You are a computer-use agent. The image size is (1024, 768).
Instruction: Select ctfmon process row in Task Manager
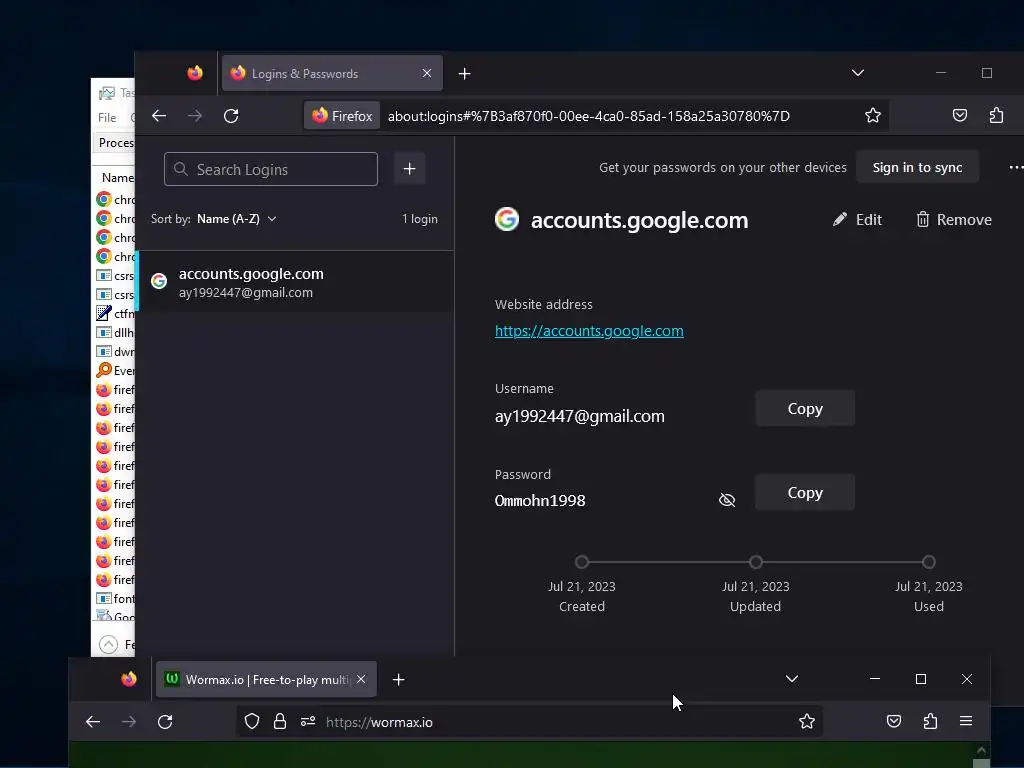(x=115, y=313)
